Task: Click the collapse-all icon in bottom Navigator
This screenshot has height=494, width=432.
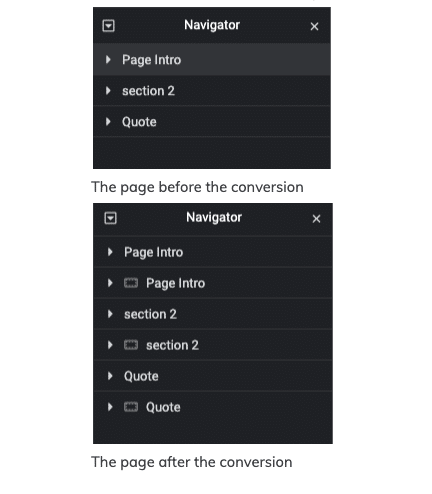Action: coord(110,218)
